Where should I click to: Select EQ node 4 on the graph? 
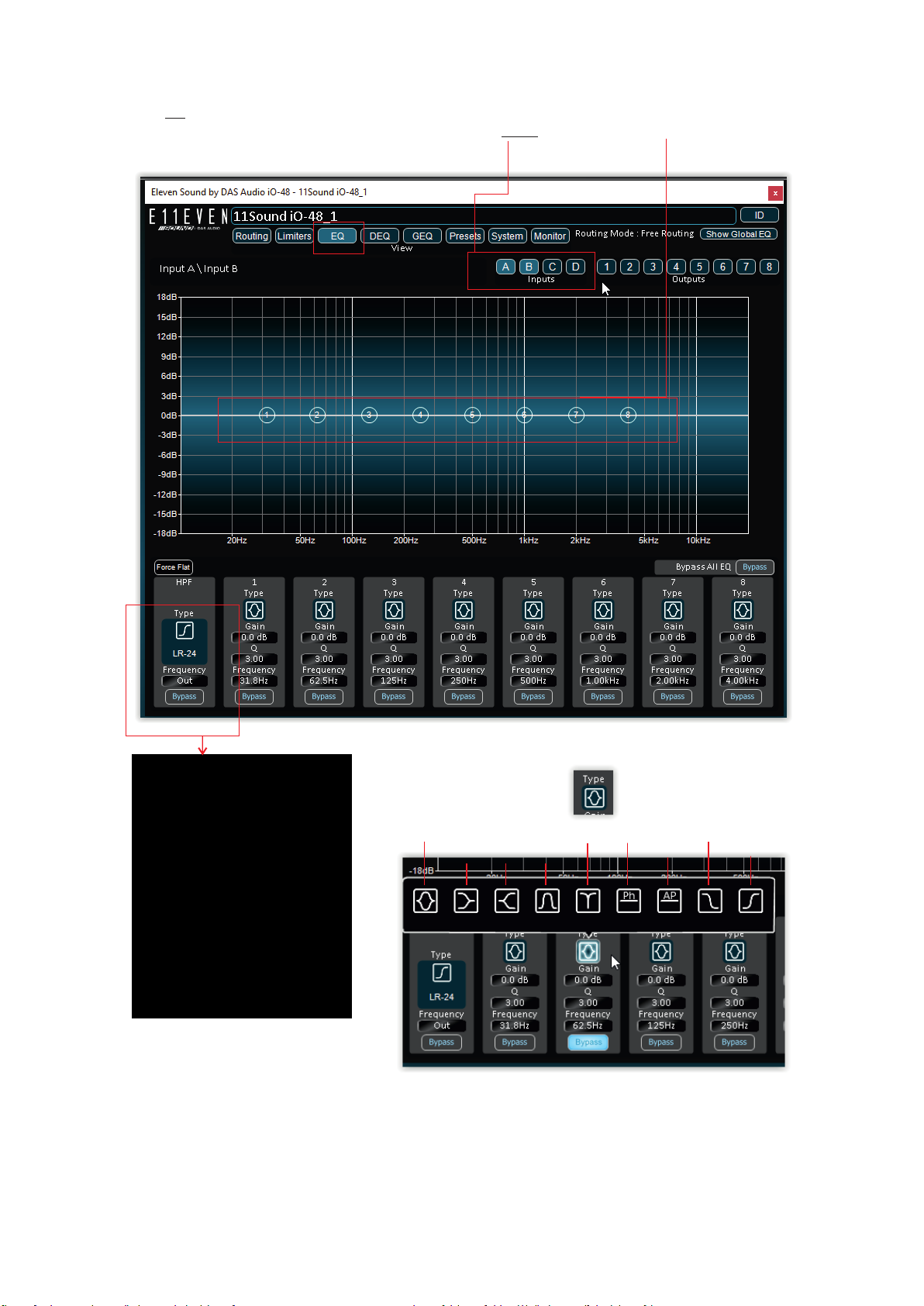coord(421,415)
